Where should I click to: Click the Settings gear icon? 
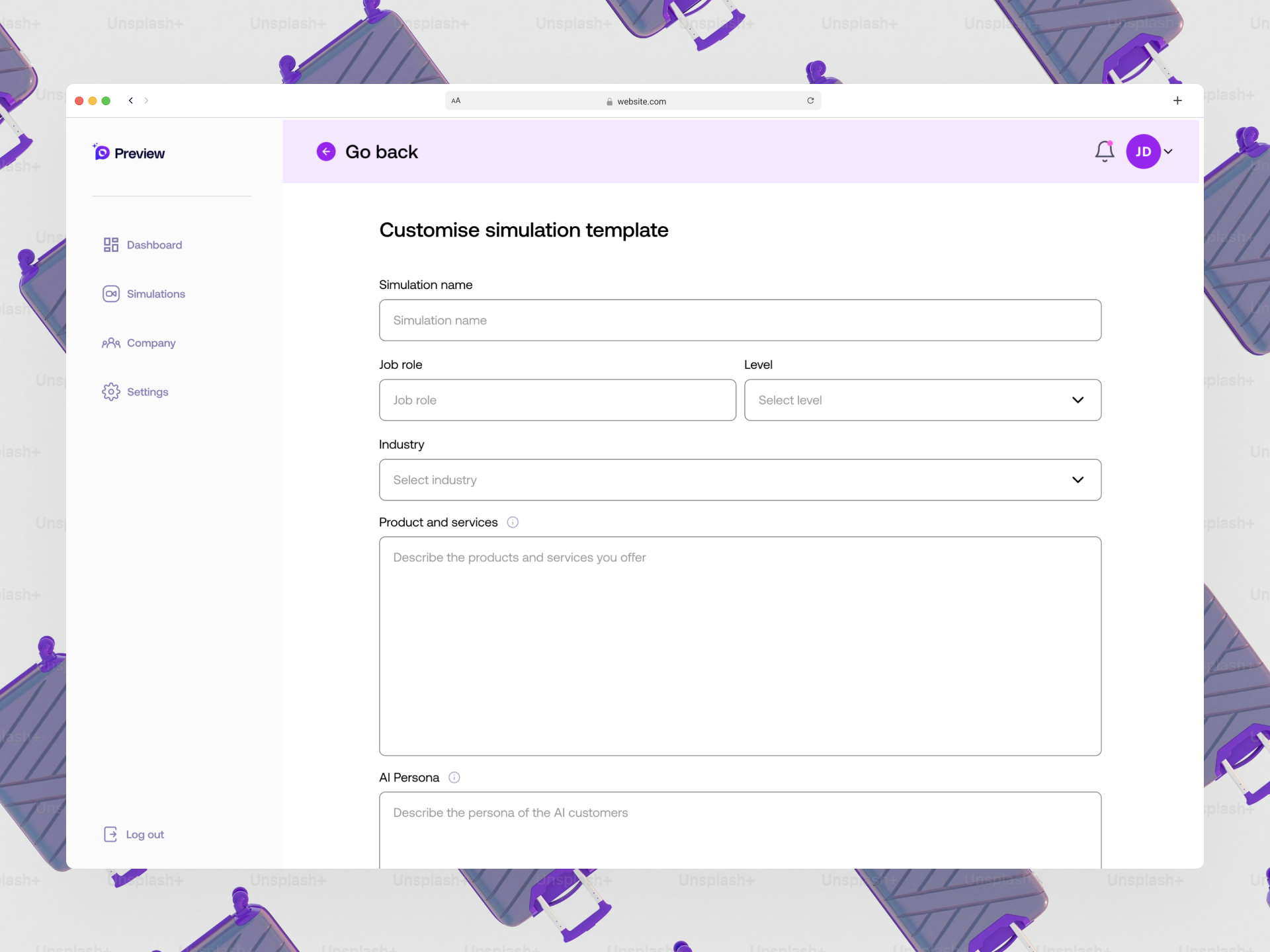point(110,391)
